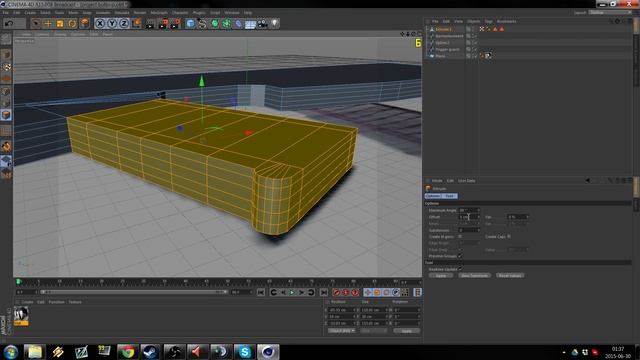Open Tags menu in Object Manager
640x360 pixels.
coord(489,21)
